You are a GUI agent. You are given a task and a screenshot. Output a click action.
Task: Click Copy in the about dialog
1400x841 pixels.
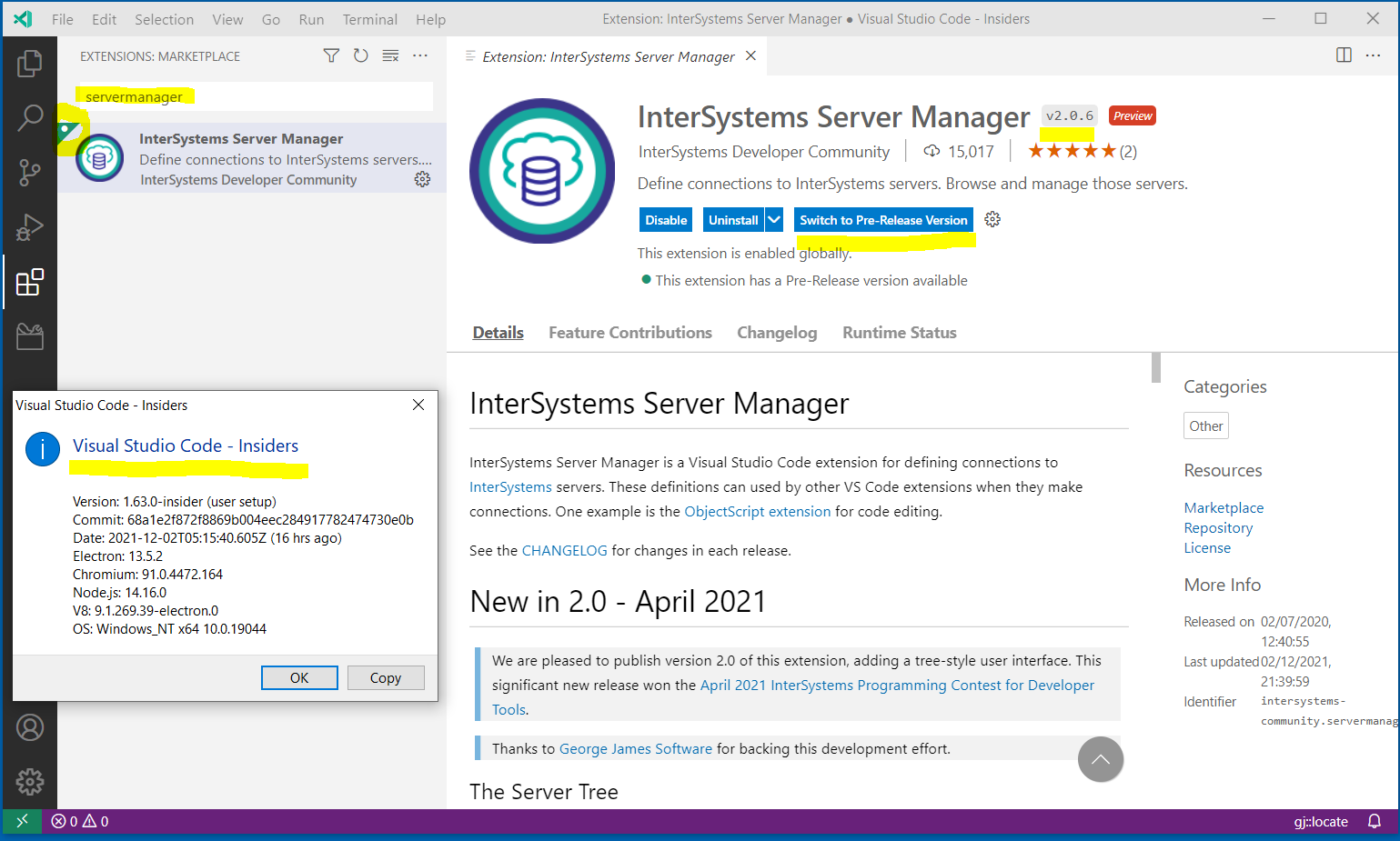(386, 677)
